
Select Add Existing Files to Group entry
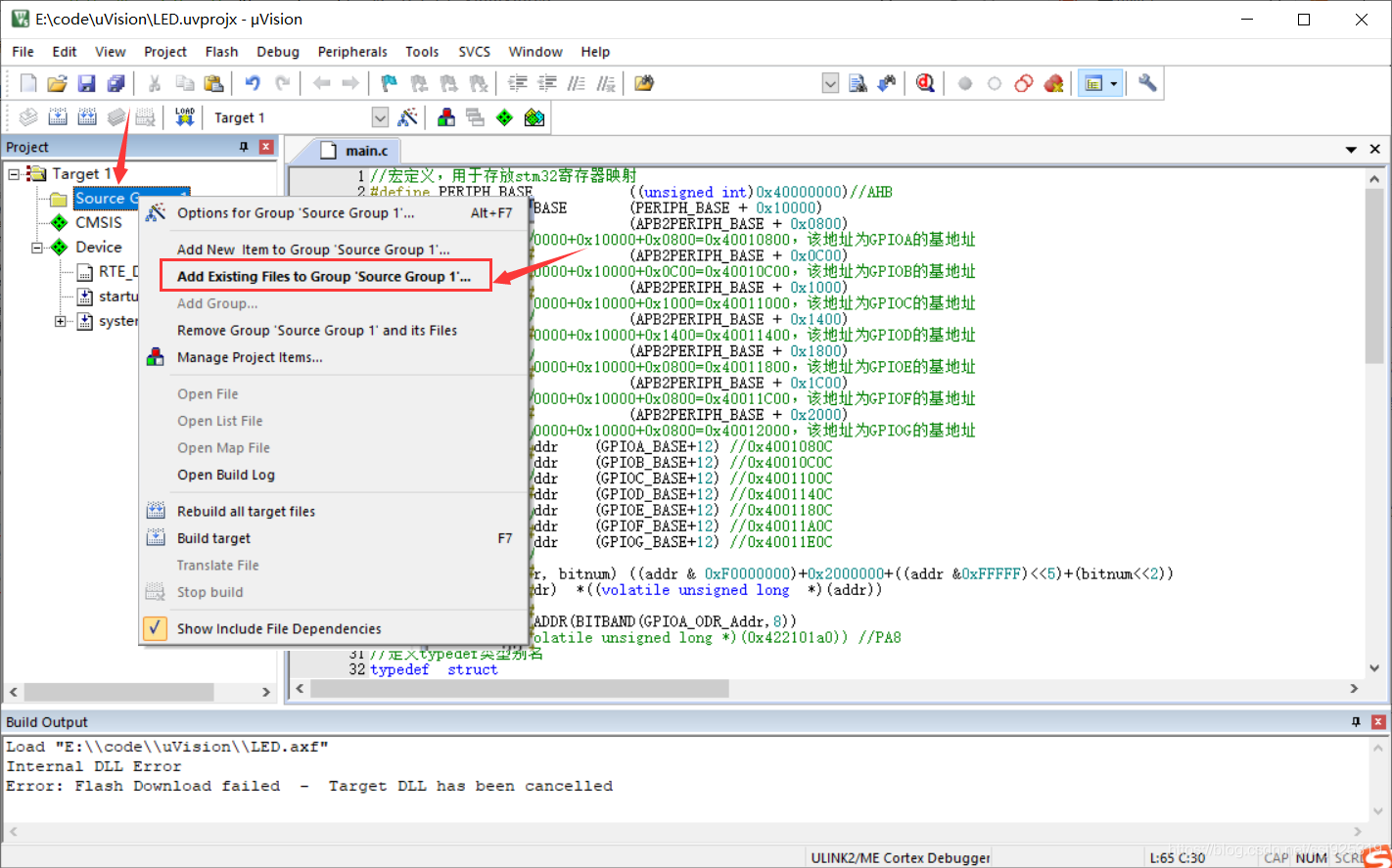[x=324, y=277]
